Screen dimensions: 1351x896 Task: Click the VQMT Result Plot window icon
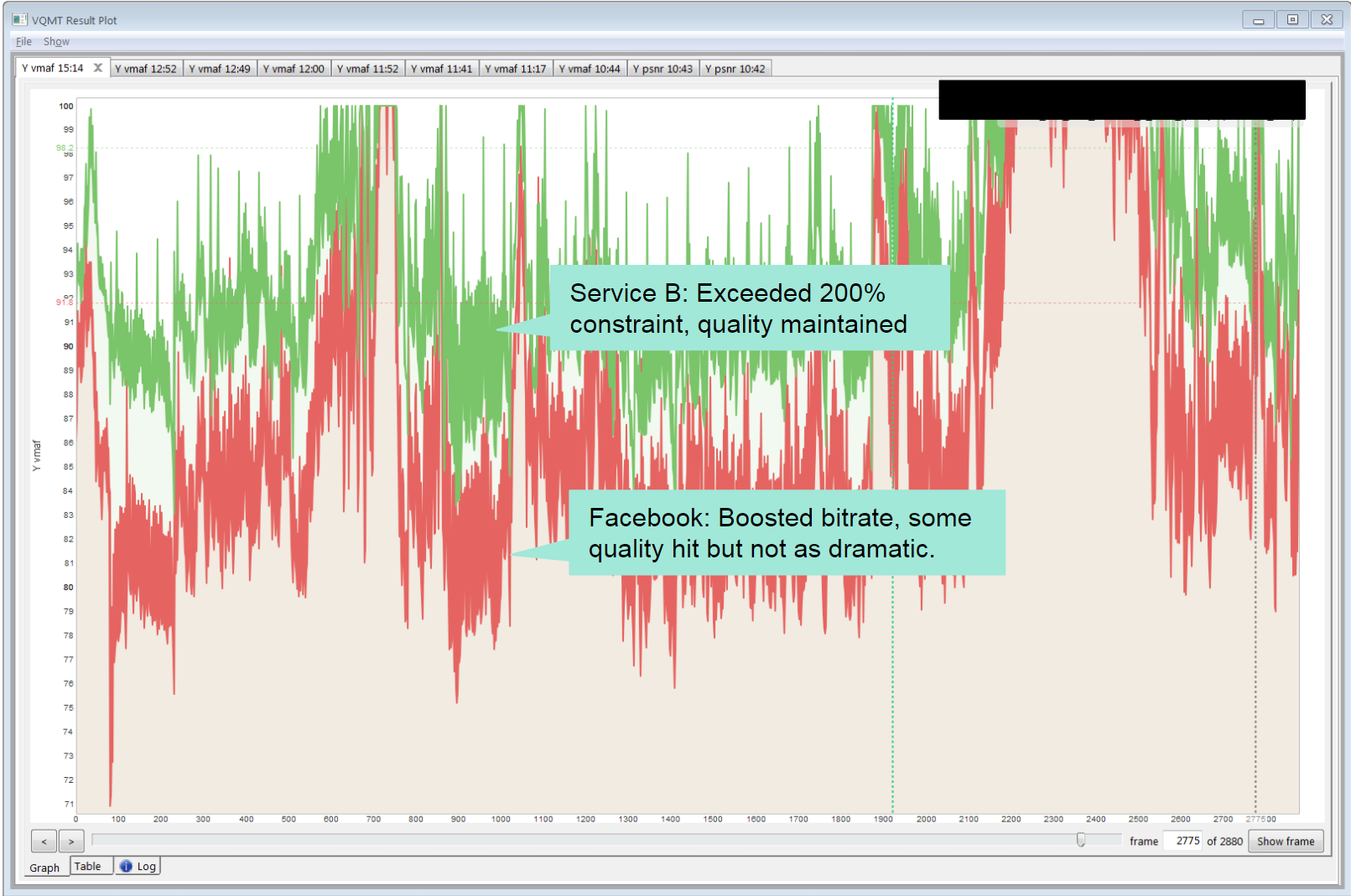[19, 19]
